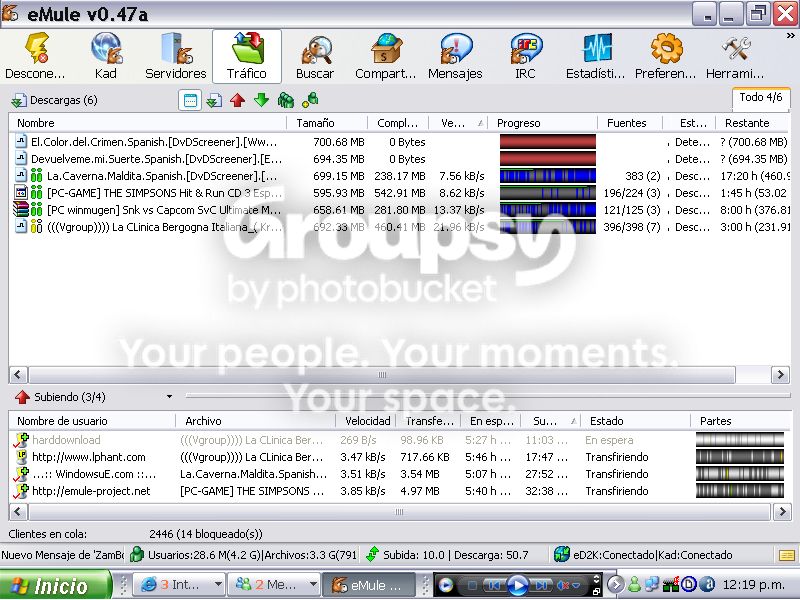
Task: Click the Subida/Descarga transfer arrows icon
Action: [373, 555]
